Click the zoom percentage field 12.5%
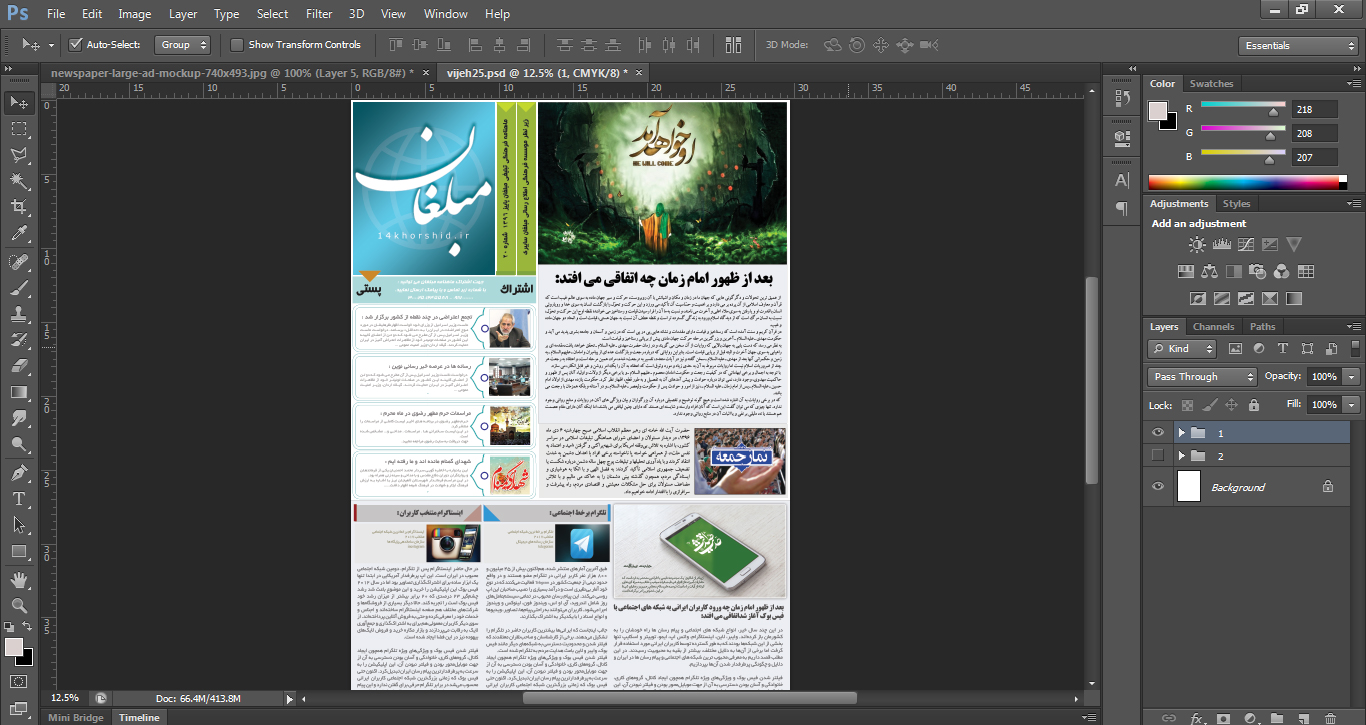Image resolution: width=1366 pixels, height=725 pixels. [65, 698]
